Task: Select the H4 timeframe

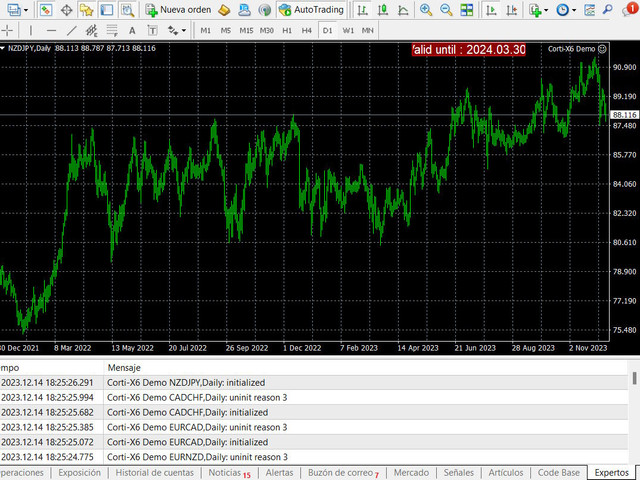Action: [x=306, y=30]
